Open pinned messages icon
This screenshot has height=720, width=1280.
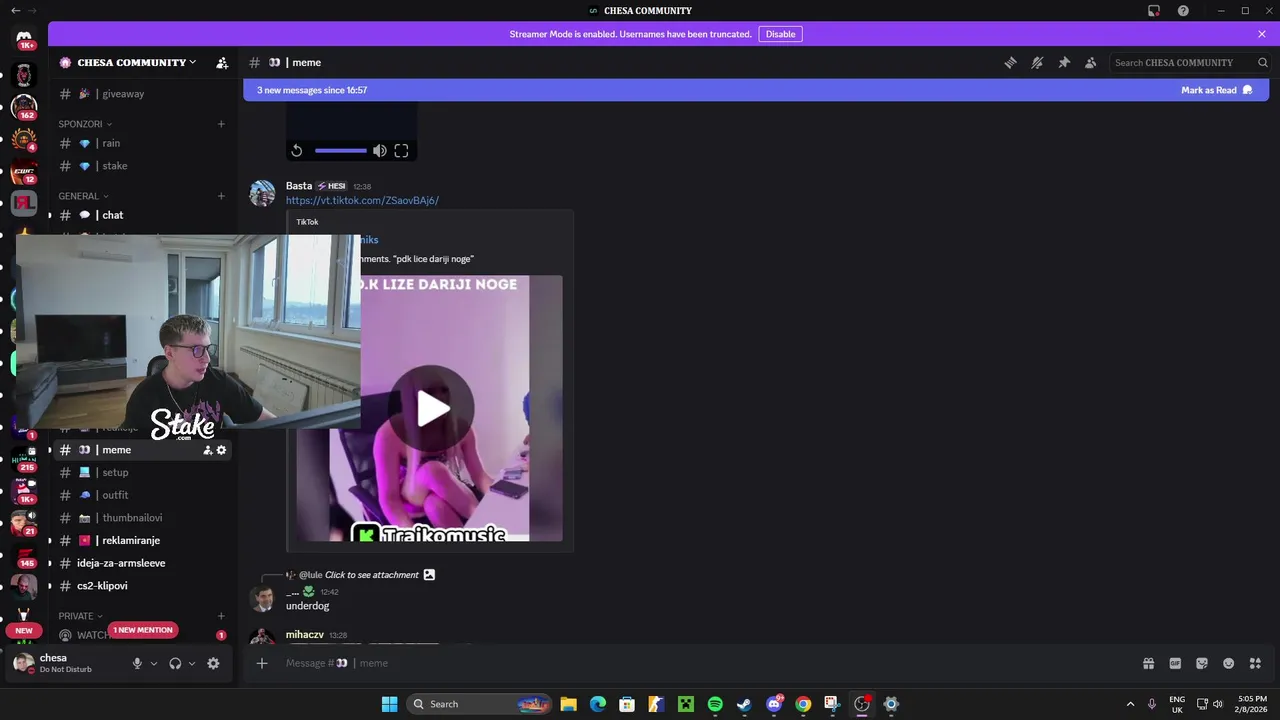click(1064, 62)
